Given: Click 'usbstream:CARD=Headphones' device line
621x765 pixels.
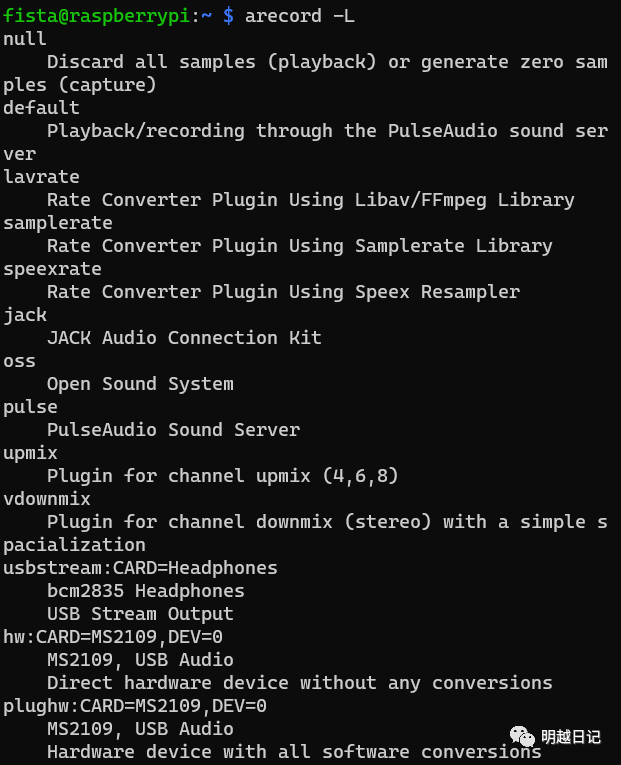Looking at the screenshot, I should tap(140, 567).
